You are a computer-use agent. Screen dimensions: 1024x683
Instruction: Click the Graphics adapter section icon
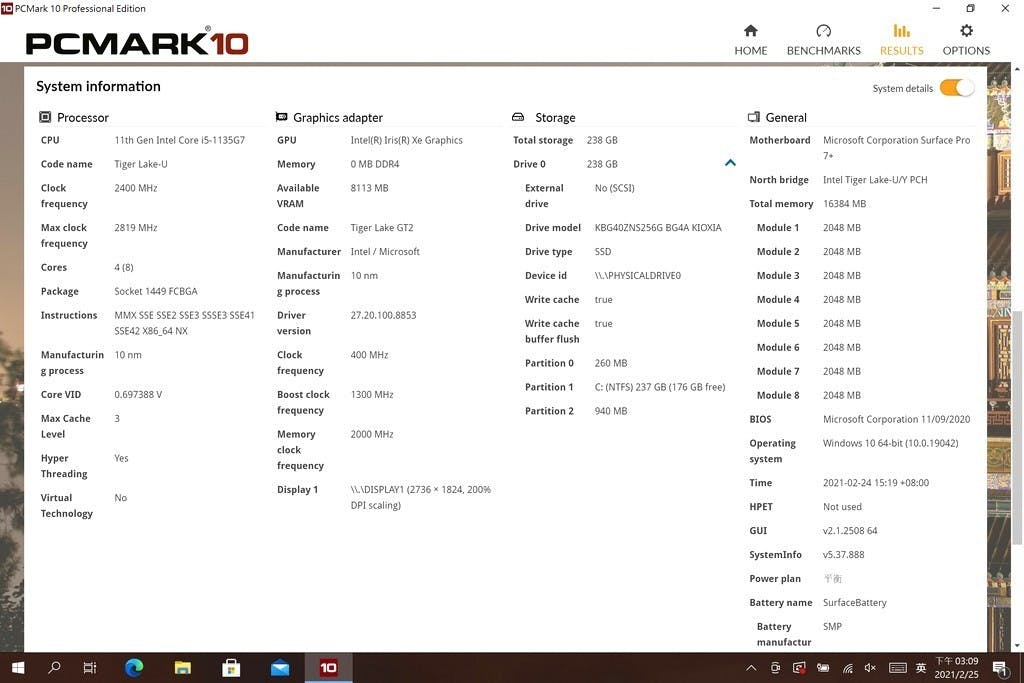pos(281,117)
